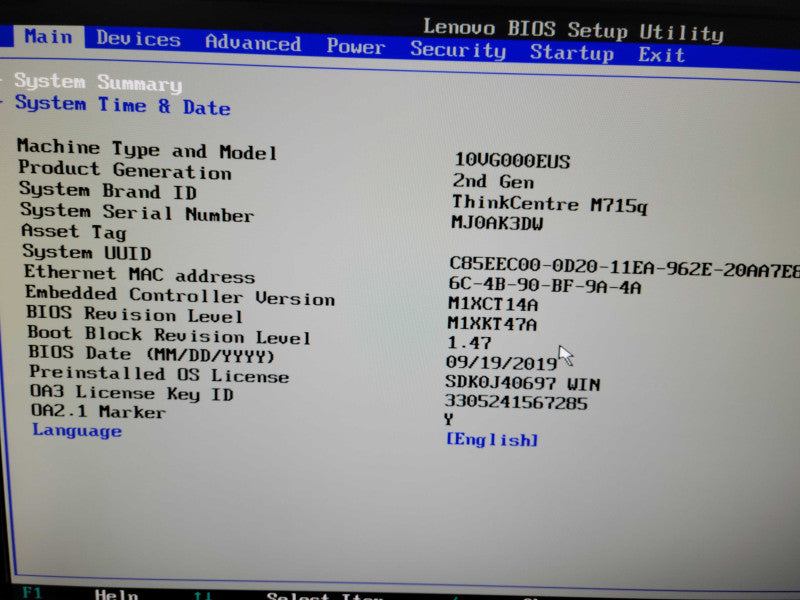Open the Devices tab
Viewport: 800px width, 600px height.
[138, 39]
